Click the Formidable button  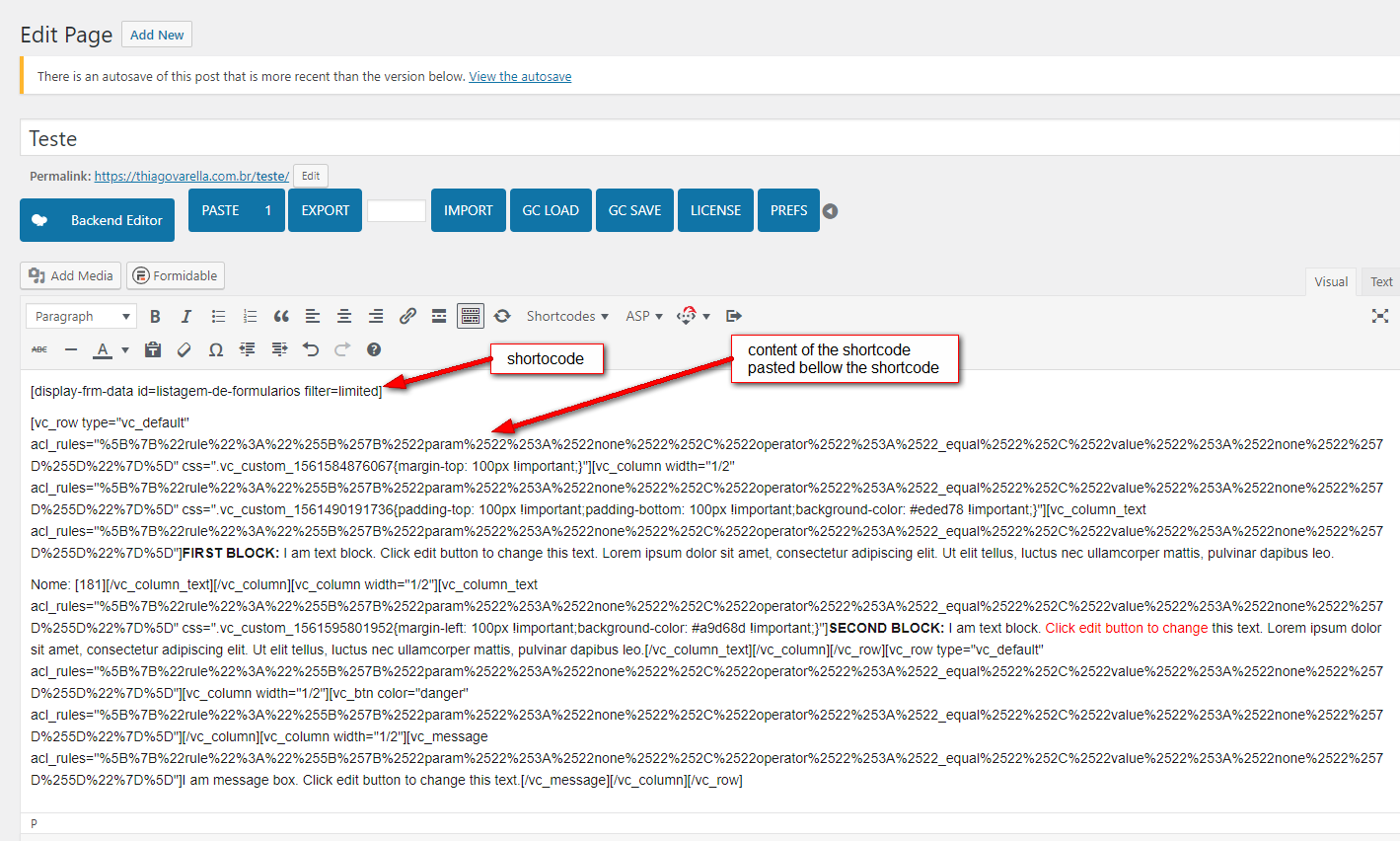click(176, 275)
